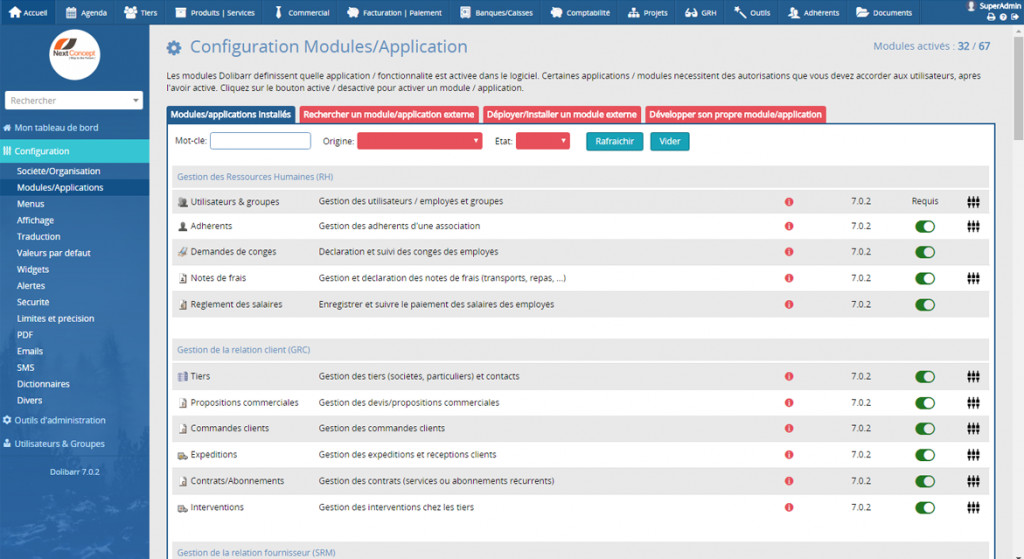Open the Dictionnaires link in sidebar
Screen dimensions: 1024x559
pyautogui.click(x=43, y=384)
